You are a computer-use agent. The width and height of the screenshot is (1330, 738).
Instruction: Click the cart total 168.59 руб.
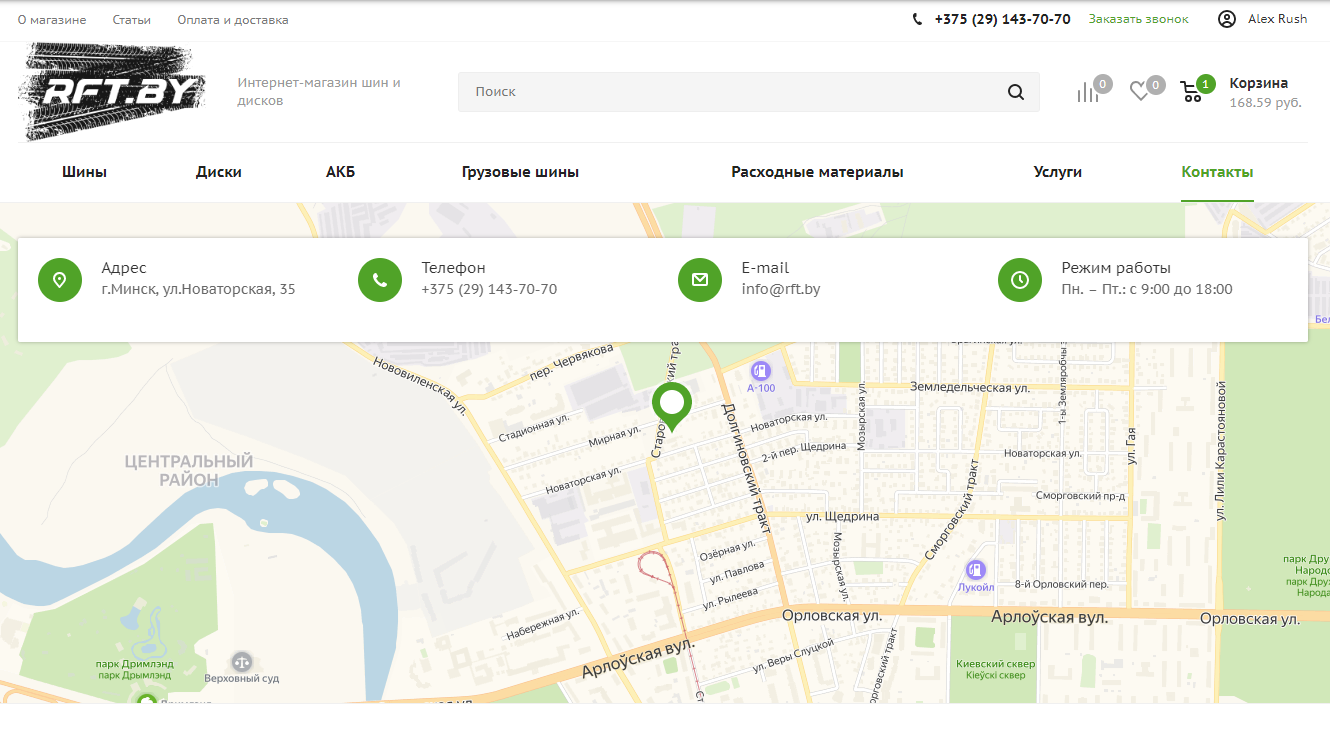(x=1265, y=102)
